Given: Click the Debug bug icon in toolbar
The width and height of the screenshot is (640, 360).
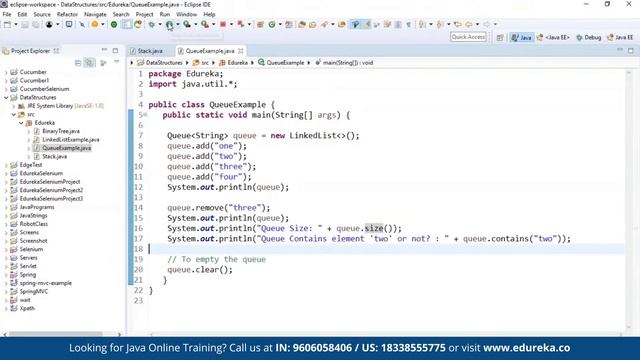Looking at the screenshot, I should (151, 24).
